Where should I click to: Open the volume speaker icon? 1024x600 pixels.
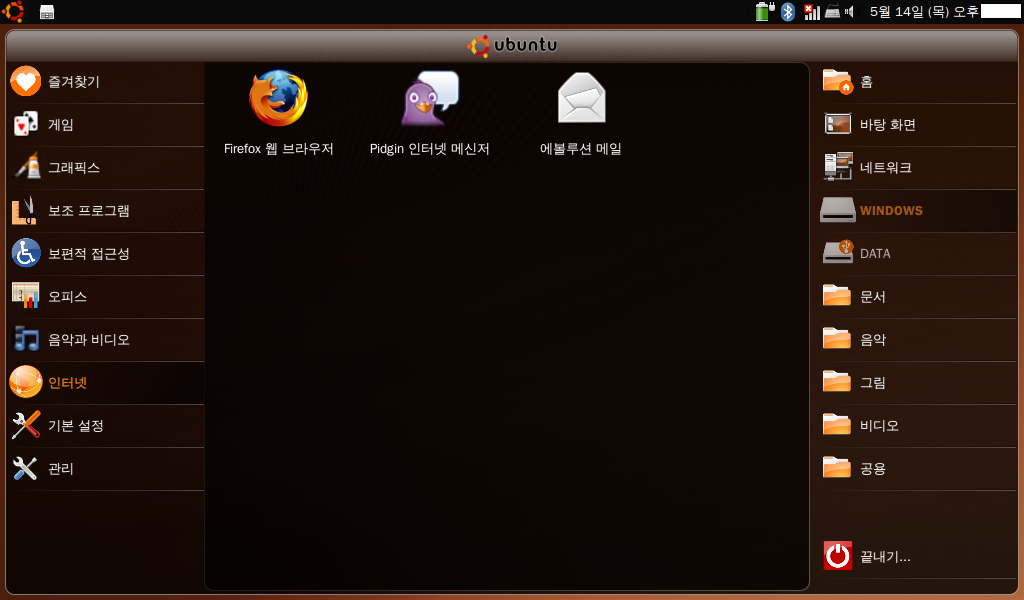tap(849, 11)
